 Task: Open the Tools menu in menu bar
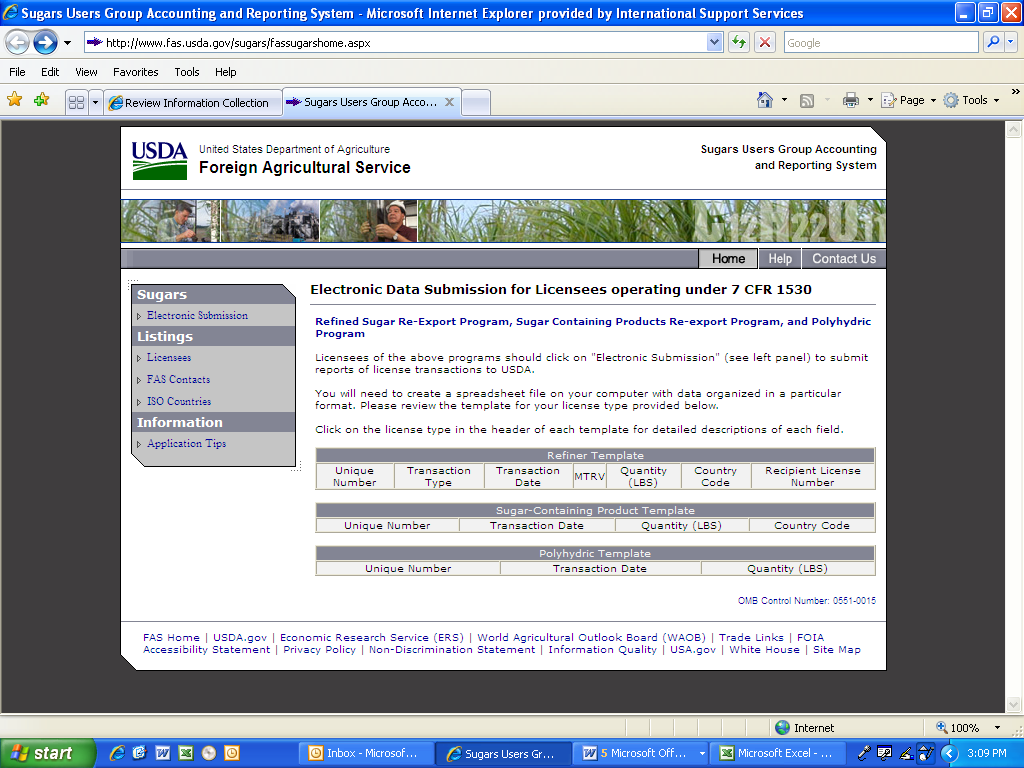tap(187, 72)
